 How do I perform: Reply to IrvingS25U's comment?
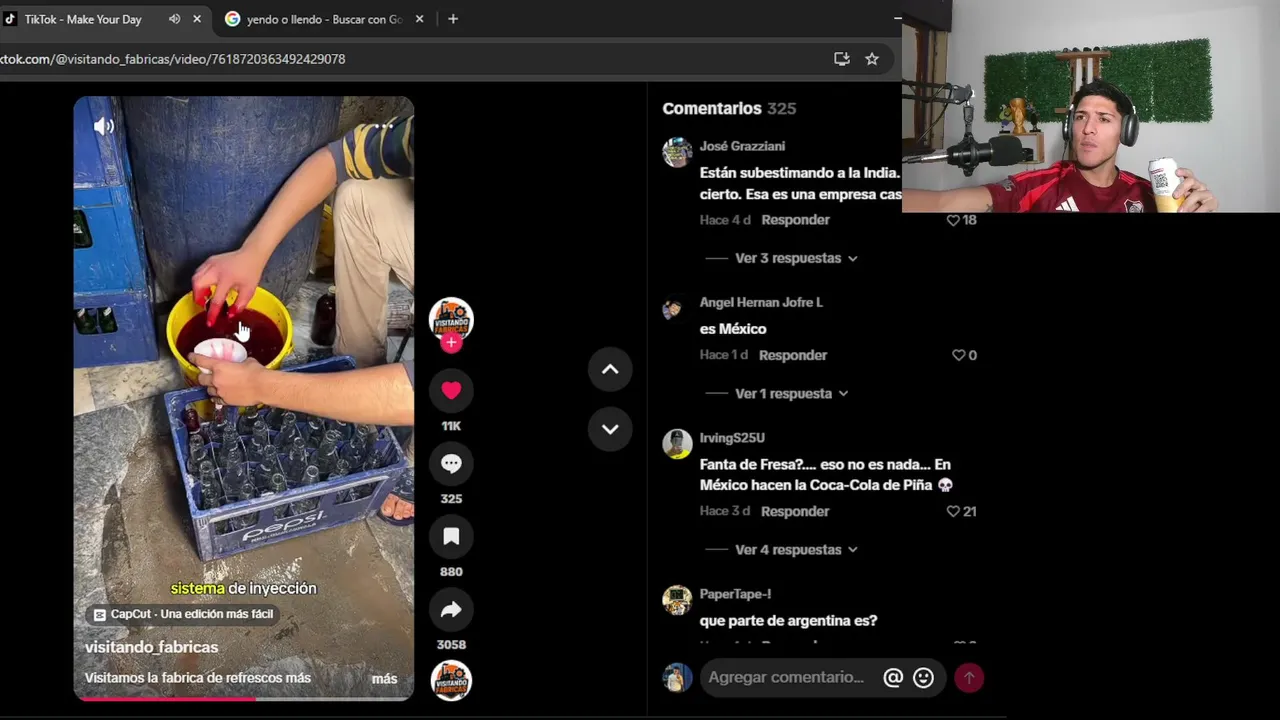point(794,511)
